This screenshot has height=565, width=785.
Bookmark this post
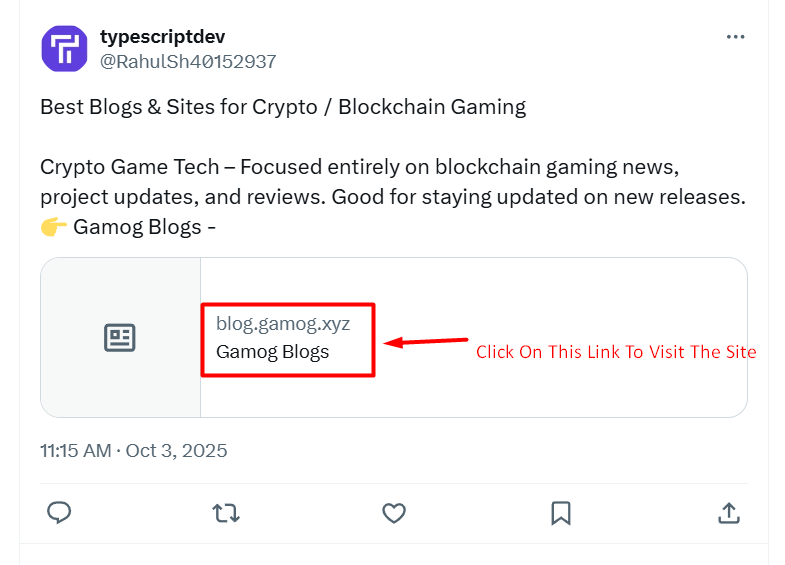pyautogui.click(x=561, y=513)
